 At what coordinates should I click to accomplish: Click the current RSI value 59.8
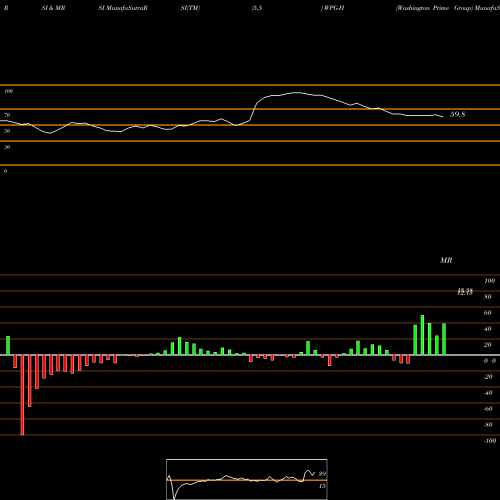click(x=457, y=114)
